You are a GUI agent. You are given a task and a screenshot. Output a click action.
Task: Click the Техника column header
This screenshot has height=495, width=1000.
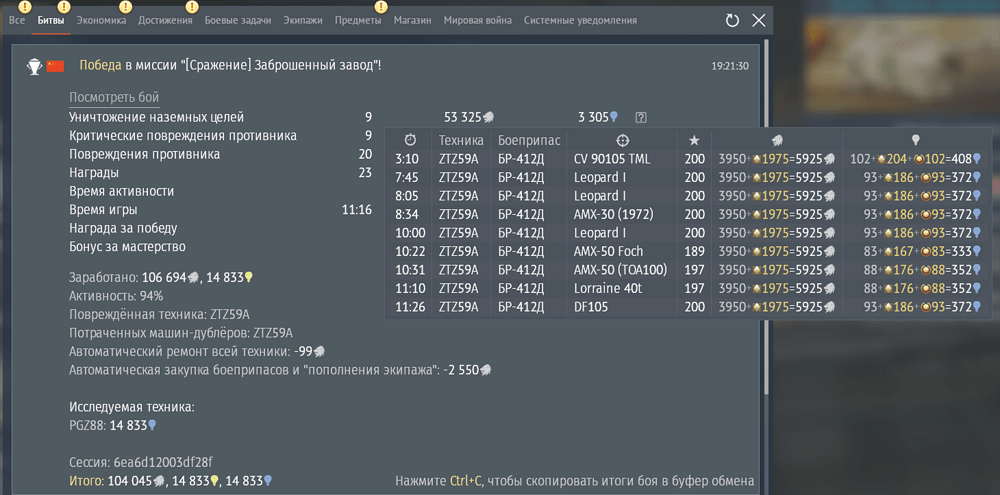461,140
